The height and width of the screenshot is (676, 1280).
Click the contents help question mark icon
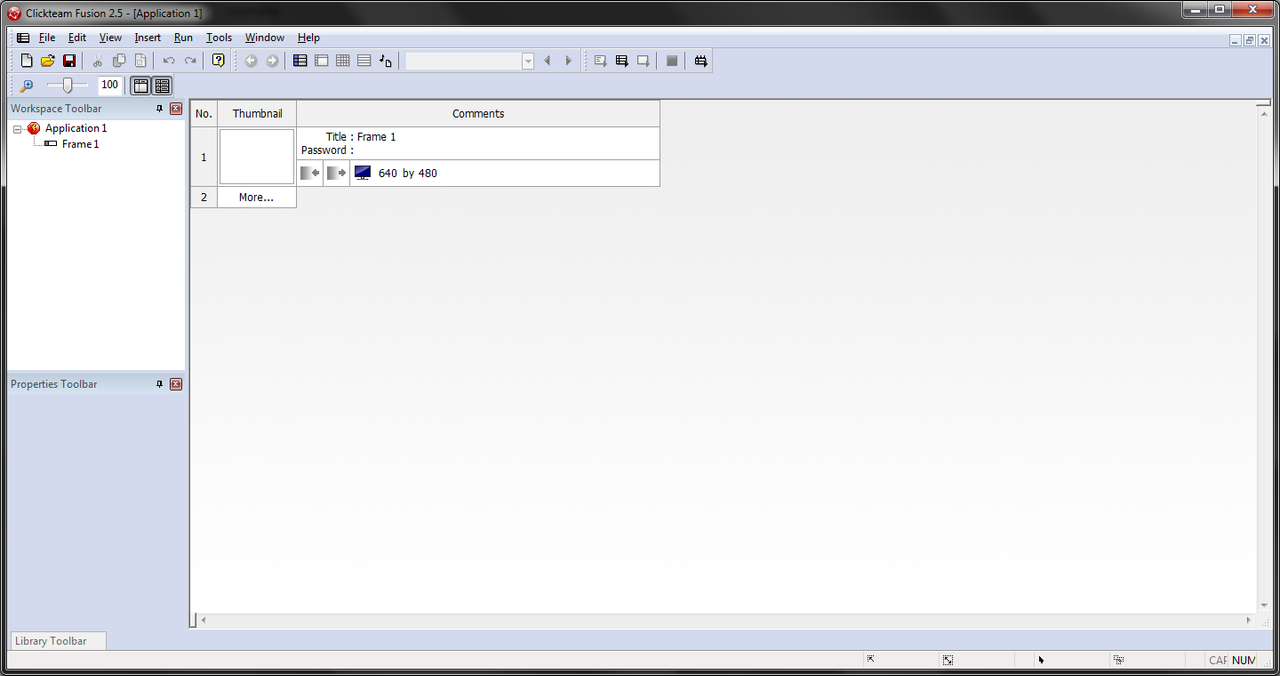(218, 61)
